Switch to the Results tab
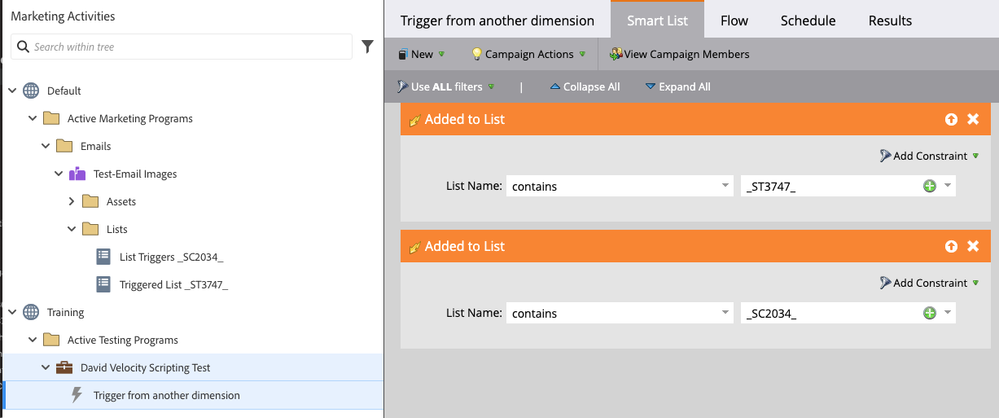999x418 pixels. coord(890,20)
